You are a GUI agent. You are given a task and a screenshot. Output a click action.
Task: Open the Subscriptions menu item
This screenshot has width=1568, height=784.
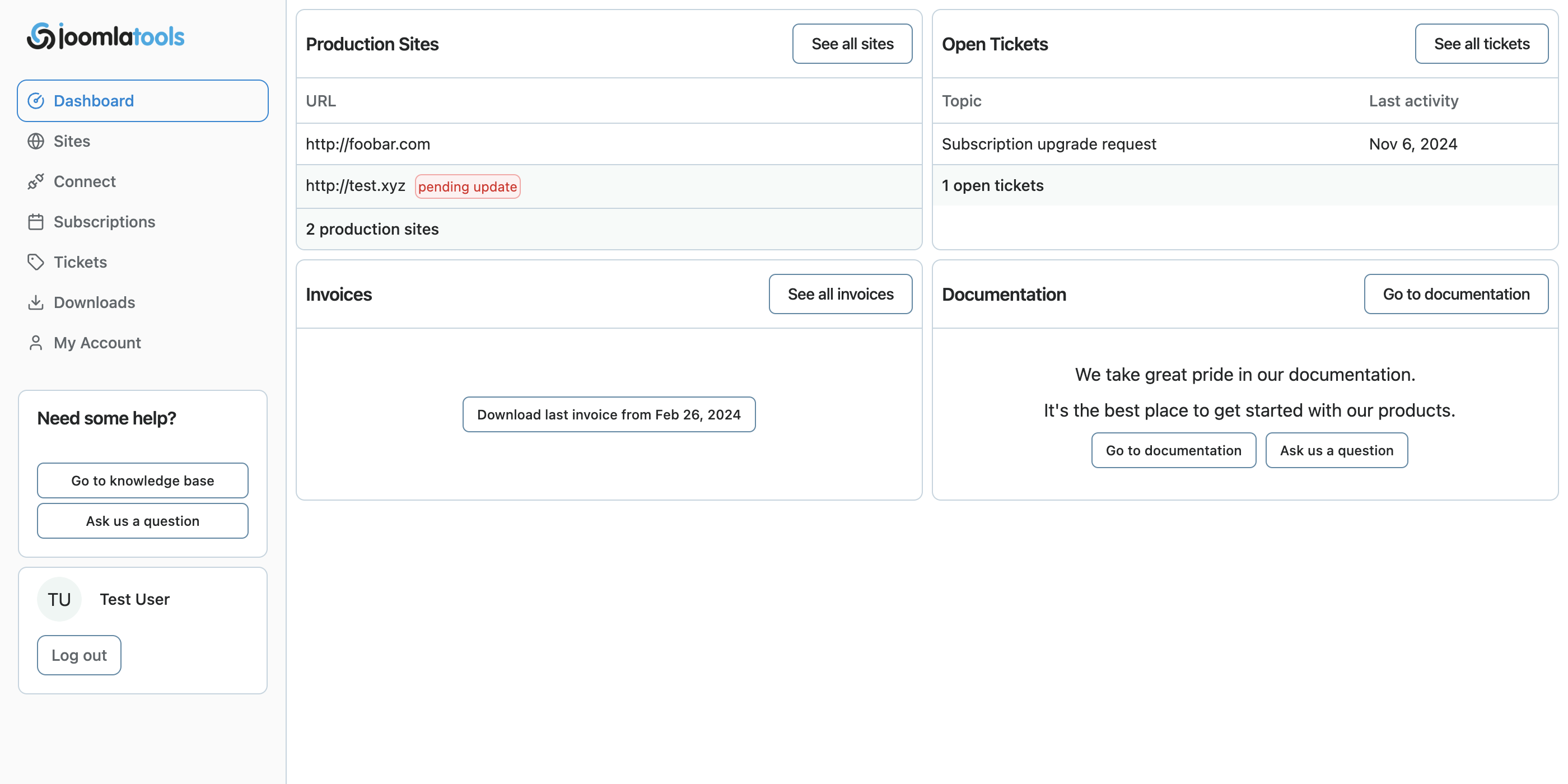pos(104,222)
